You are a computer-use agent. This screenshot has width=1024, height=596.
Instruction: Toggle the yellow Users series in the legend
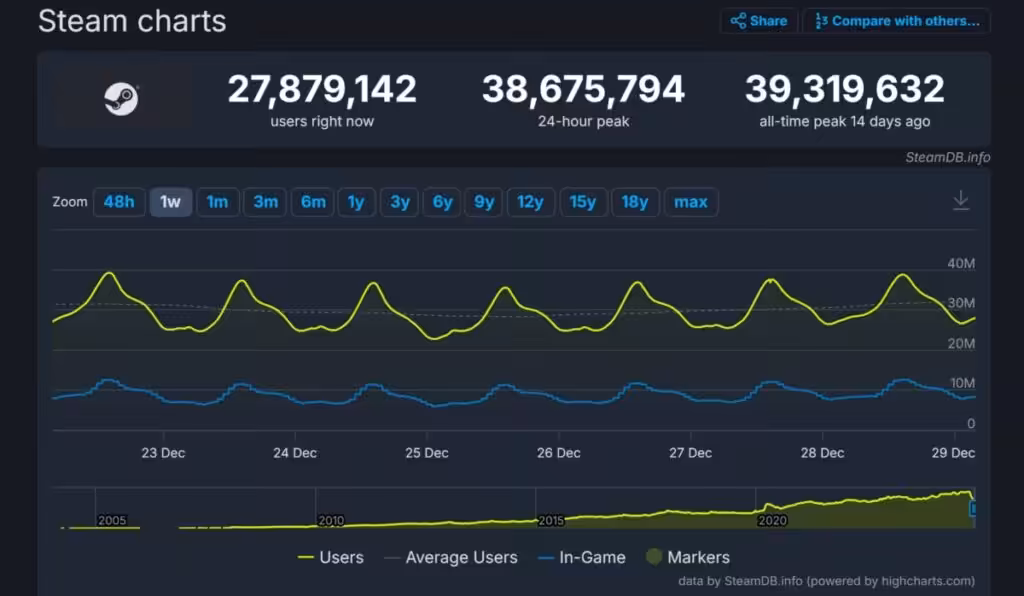(333, 557)
